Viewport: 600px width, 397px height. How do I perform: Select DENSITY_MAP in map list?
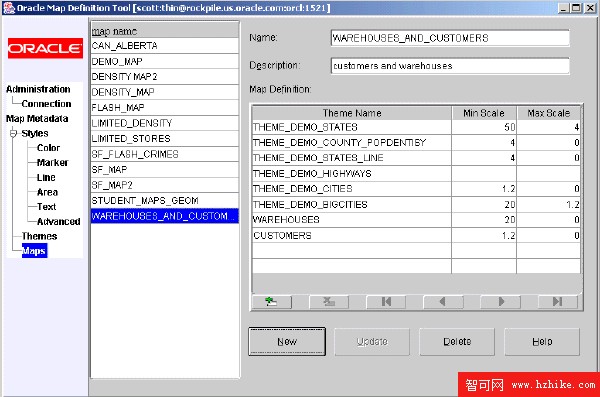point(165,92)
